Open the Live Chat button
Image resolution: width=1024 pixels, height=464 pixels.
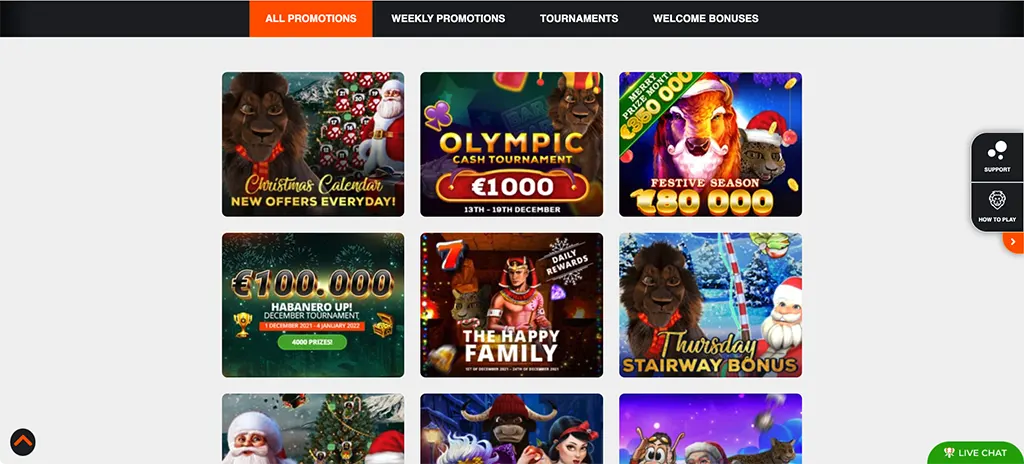[976, 453]
